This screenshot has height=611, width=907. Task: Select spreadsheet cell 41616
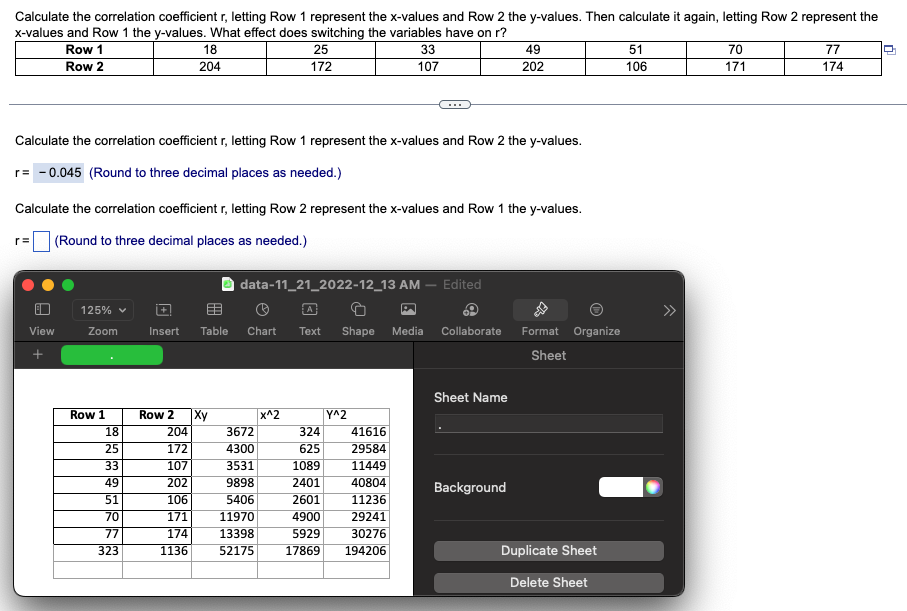coord(356,433)
